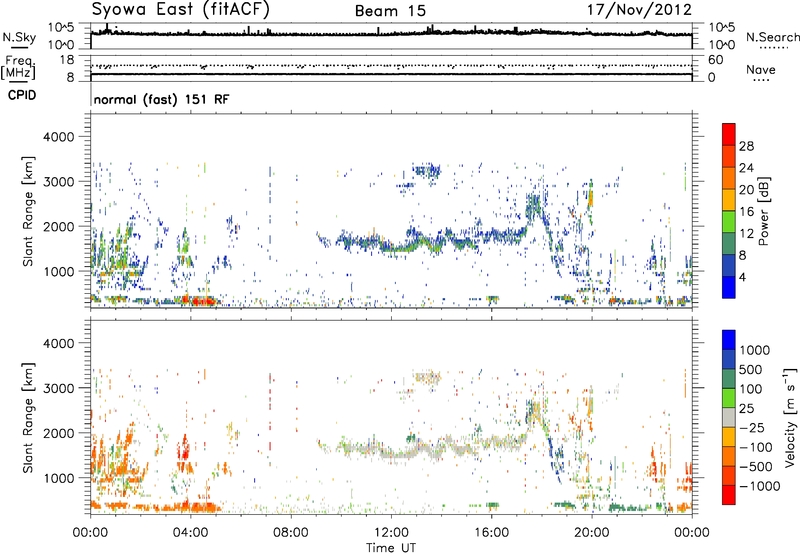Image resolution: width=800 pixels, height=554 pixels.
Task: Click the bottom red segment of Velocity colorbar
Action: point(729,495)
